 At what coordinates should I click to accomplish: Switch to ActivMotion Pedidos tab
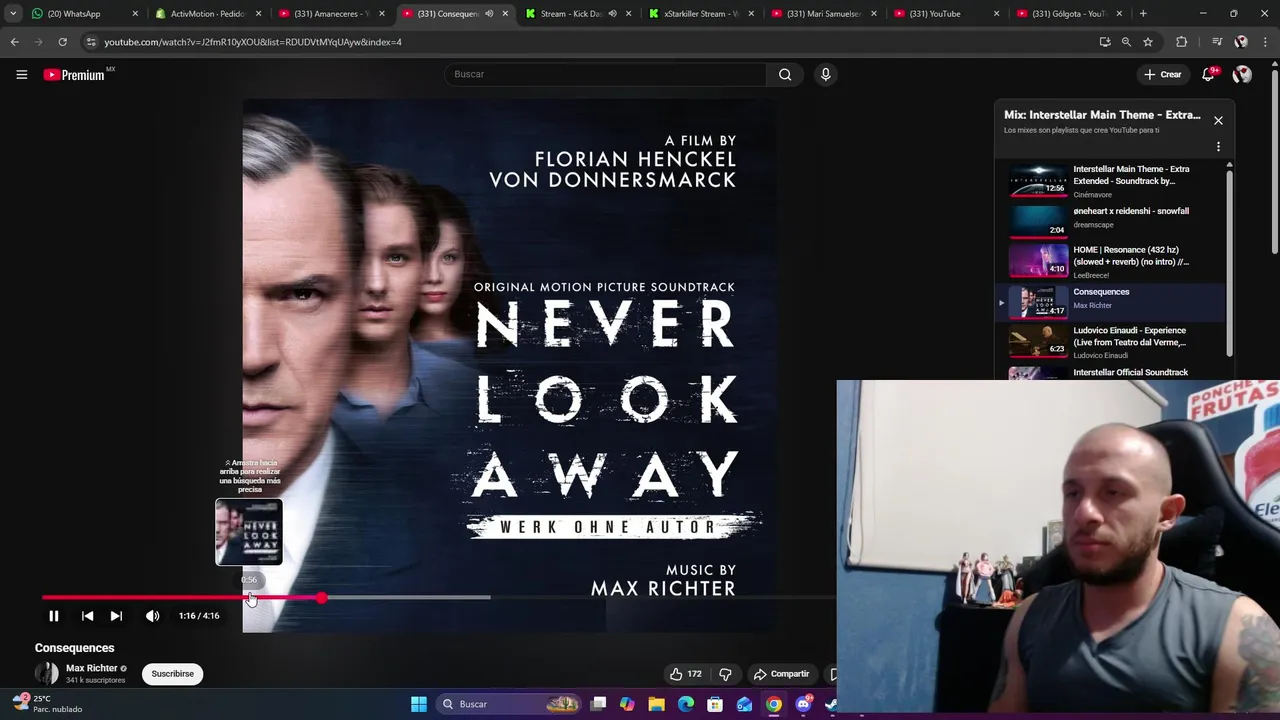(x=208, y=14)
